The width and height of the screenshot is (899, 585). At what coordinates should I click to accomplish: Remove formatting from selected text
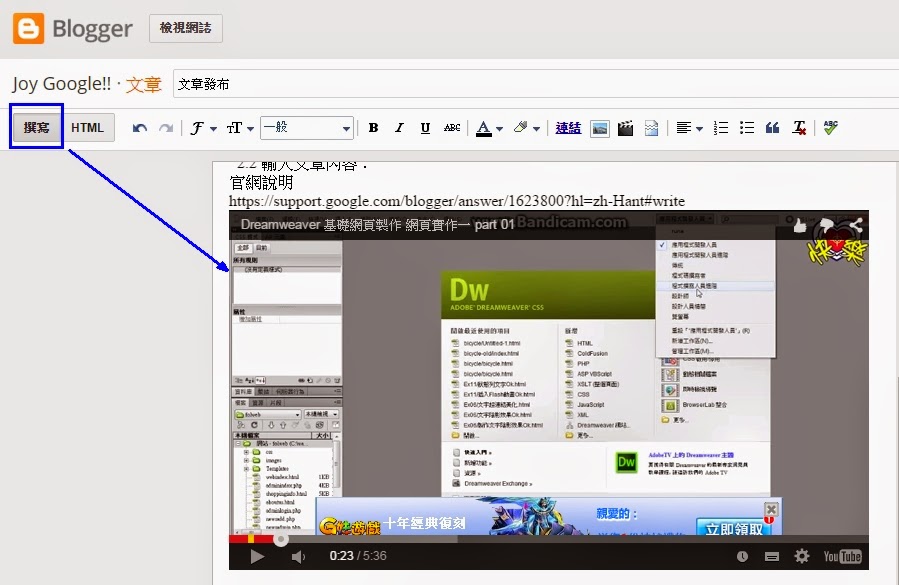coord(799,128)
